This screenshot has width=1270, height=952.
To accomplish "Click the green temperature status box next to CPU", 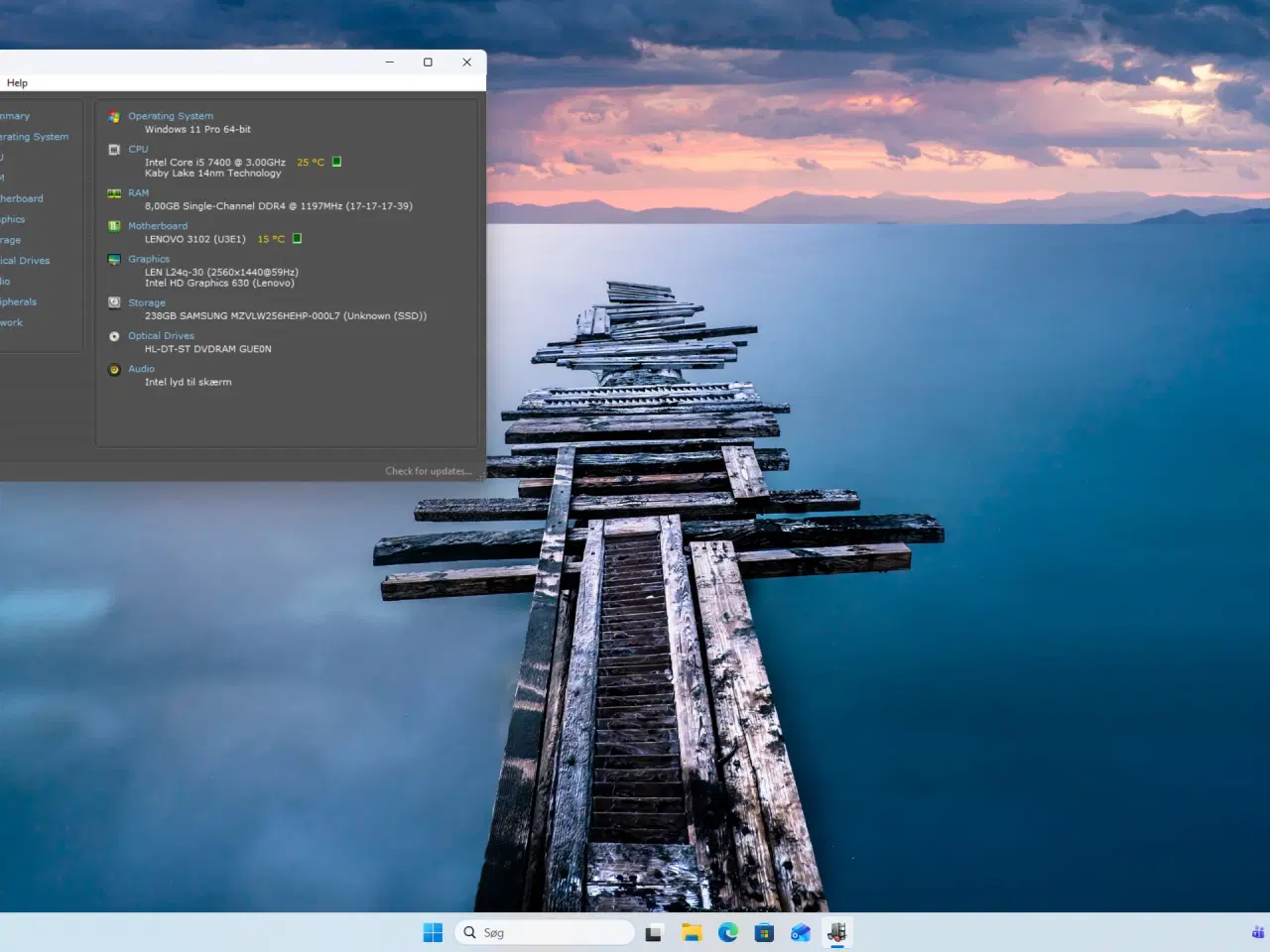I will (x=335, y=161).
